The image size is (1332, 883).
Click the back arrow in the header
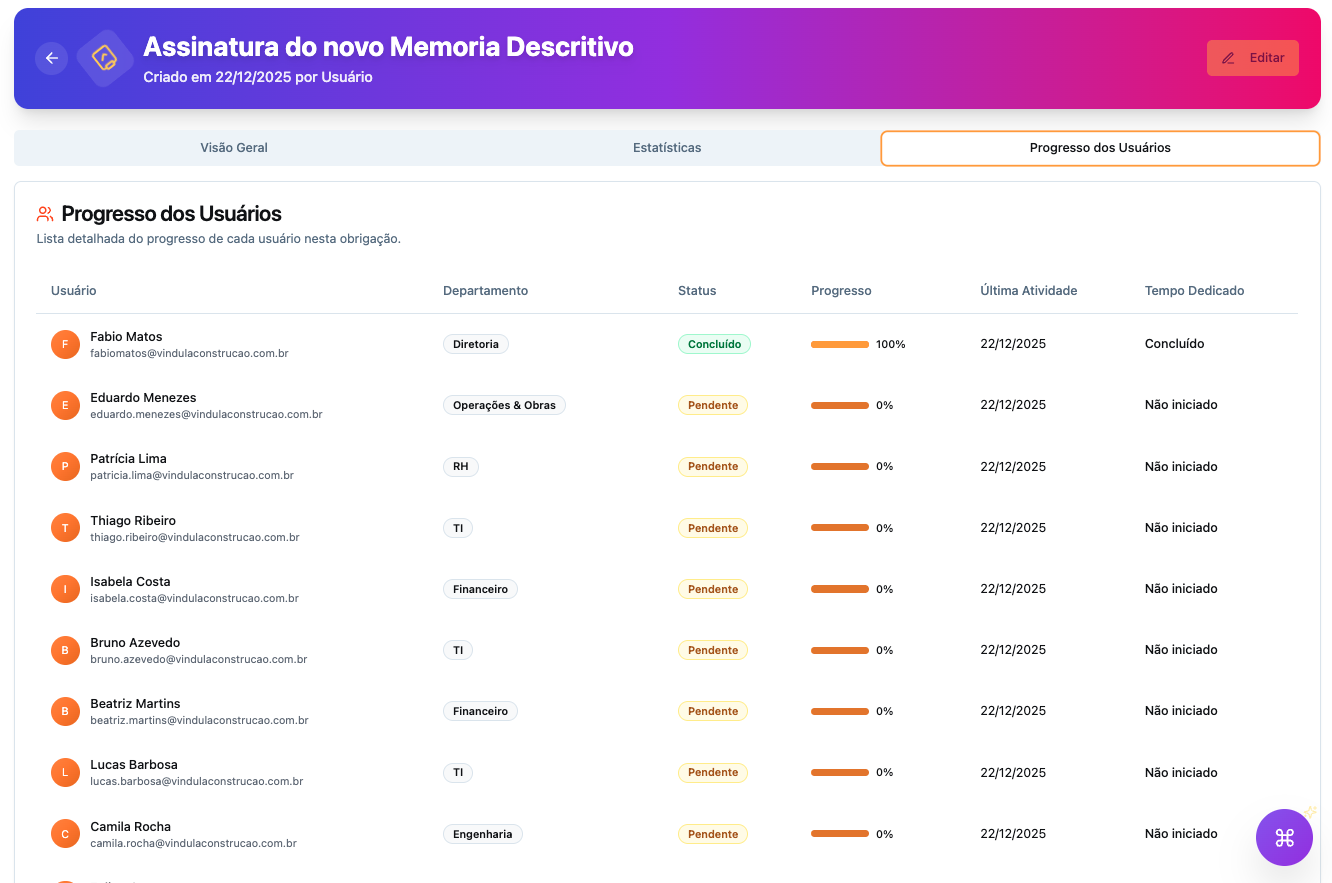[51, 57]
